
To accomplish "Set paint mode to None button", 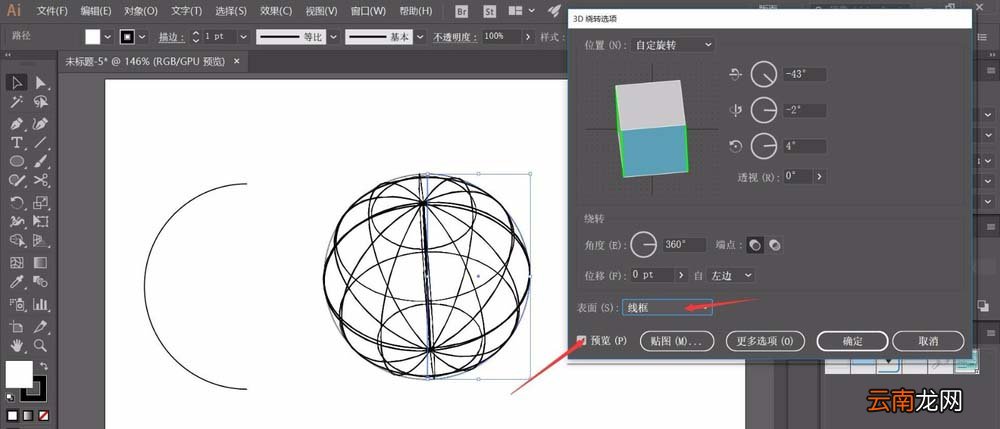I will pyautogui.click(x=43, y=416).
